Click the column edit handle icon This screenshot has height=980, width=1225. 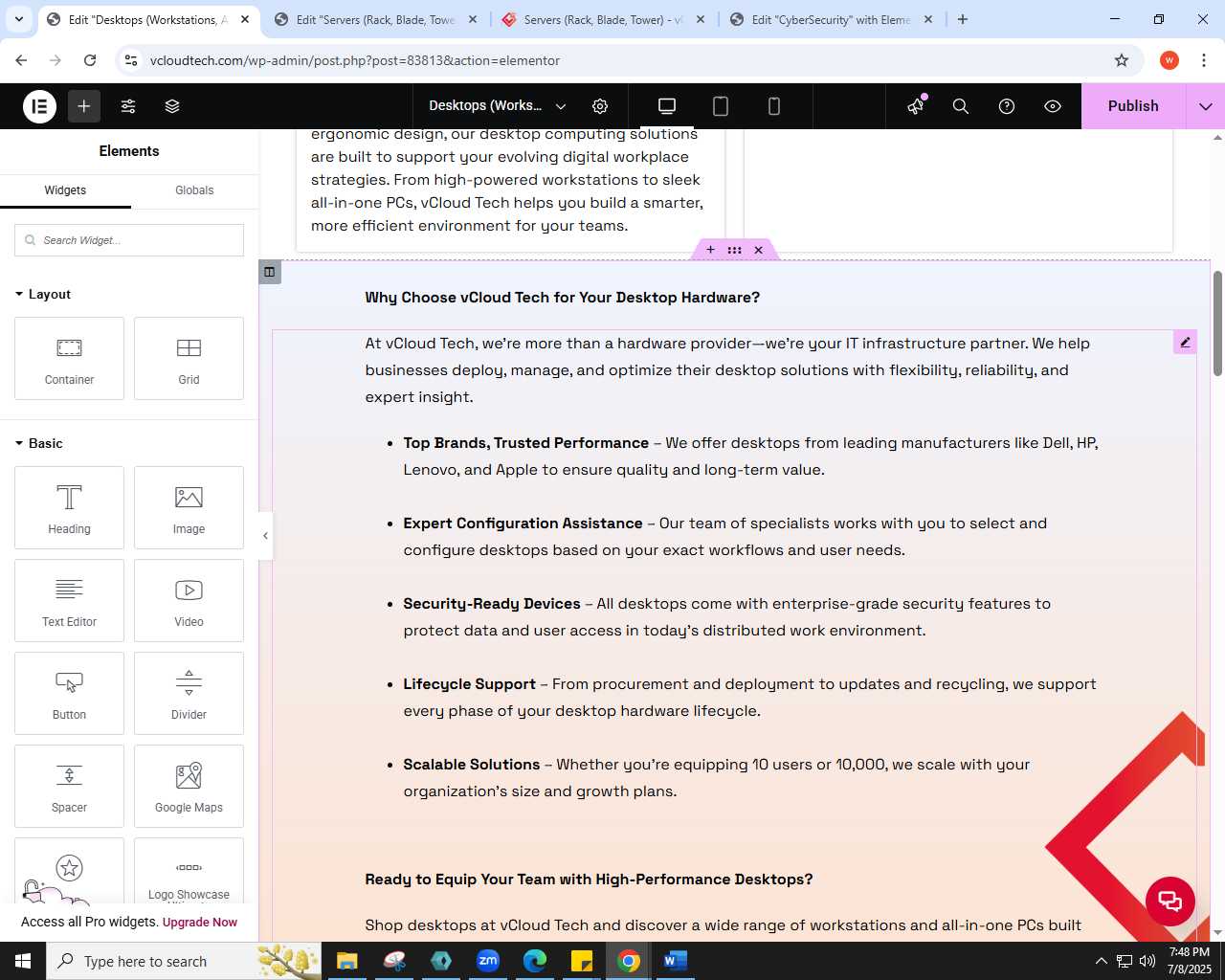270,273
